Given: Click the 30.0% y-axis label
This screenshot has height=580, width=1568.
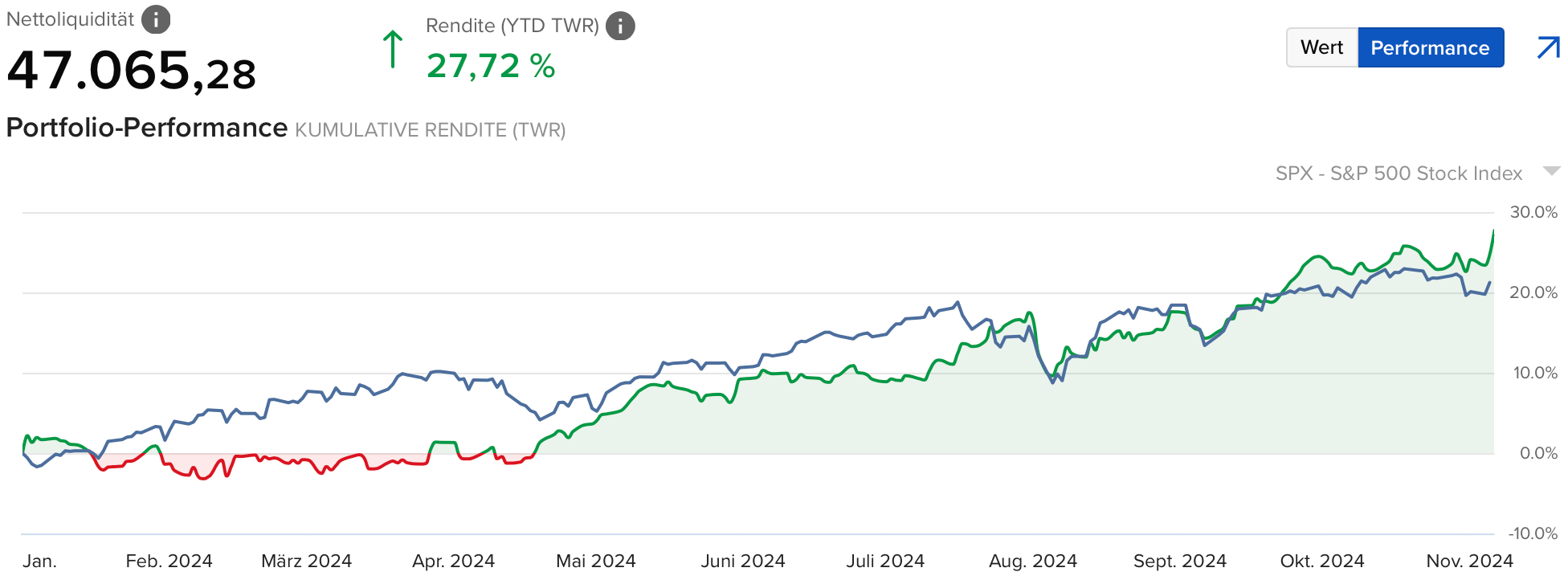Looking at the screenshot, I should click(x=1533, y=212).
